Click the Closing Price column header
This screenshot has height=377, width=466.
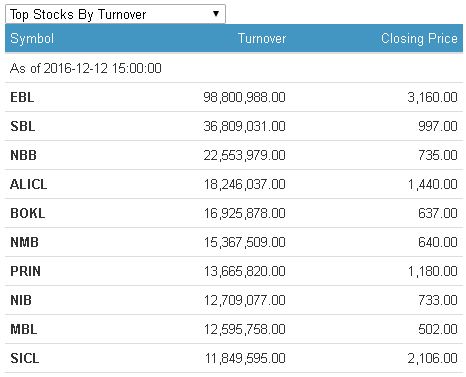(x=419, y=38)
